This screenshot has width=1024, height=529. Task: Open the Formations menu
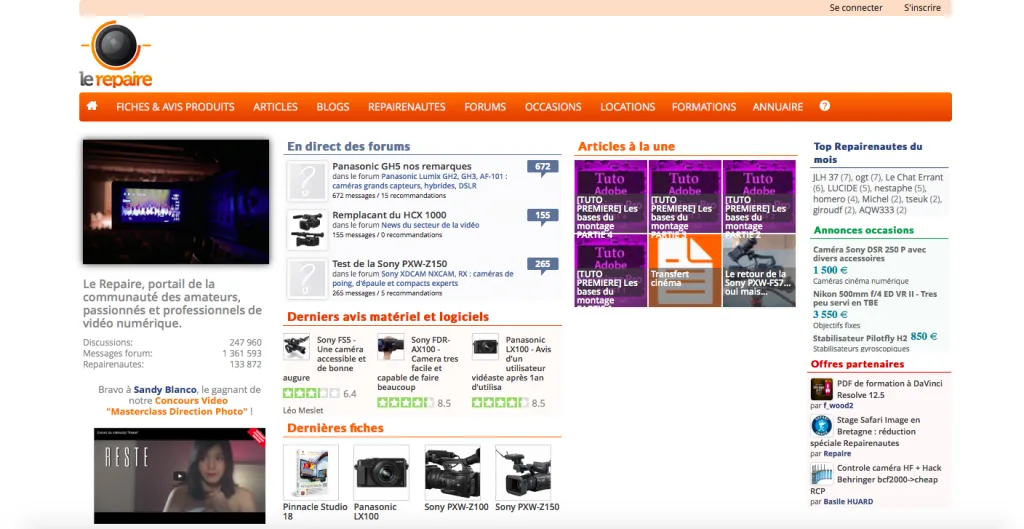(x=704, y=106)
